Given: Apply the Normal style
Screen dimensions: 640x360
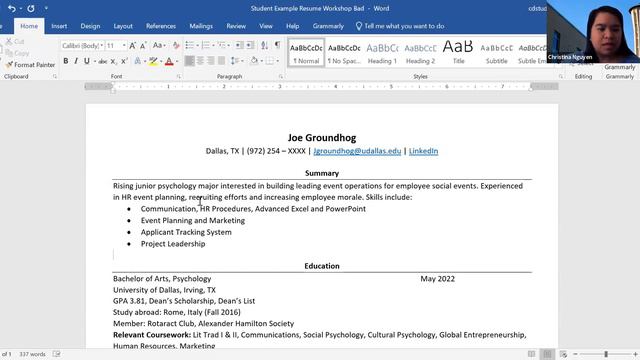Looking at the screenshot, I should [306, 53].
